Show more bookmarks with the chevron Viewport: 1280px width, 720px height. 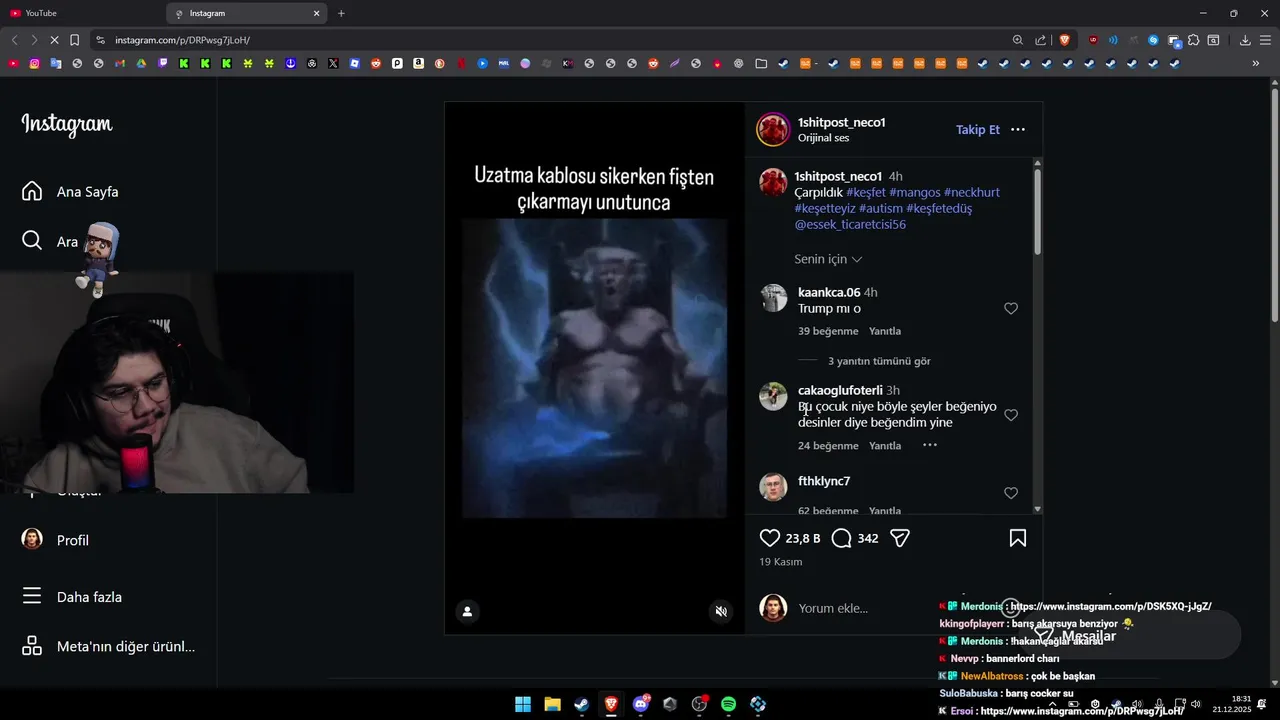coord(1256,63)
